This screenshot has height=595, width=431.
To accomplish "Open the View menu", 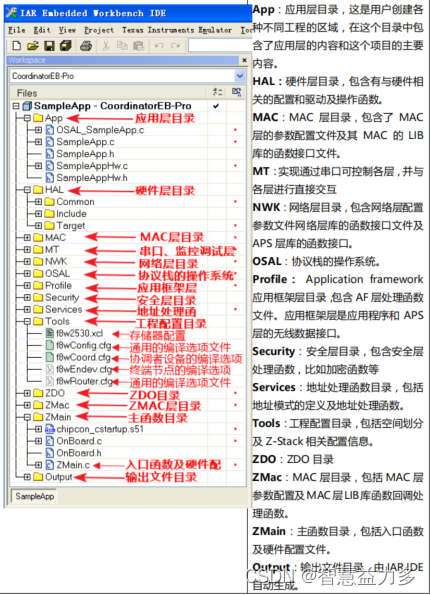I will click(x=67, y=30).
